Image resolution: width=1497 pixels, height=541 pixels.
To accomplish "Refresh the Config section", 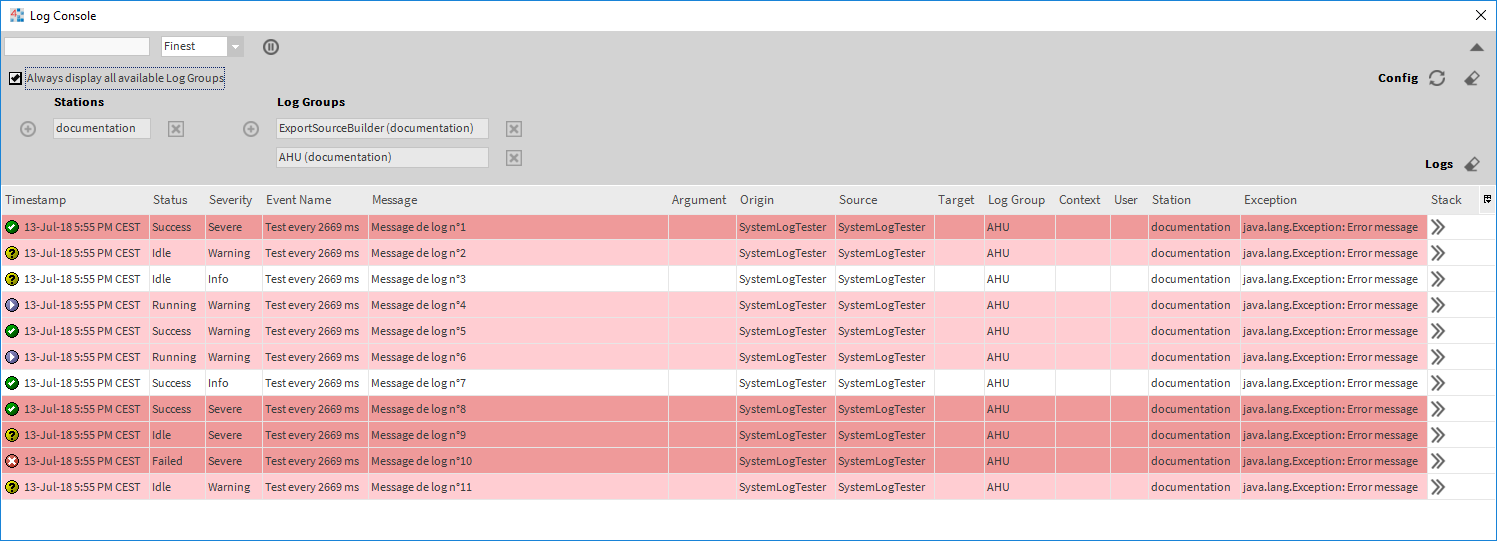I will coord(1437,78).
